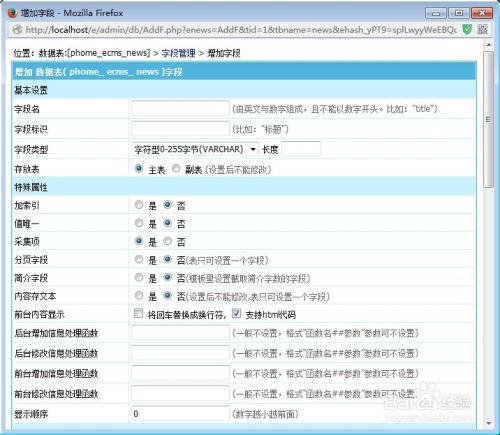This screenshot has width=500, height=435.
Task: Click the QR code icon in address bar
Action: coord(482,30)
